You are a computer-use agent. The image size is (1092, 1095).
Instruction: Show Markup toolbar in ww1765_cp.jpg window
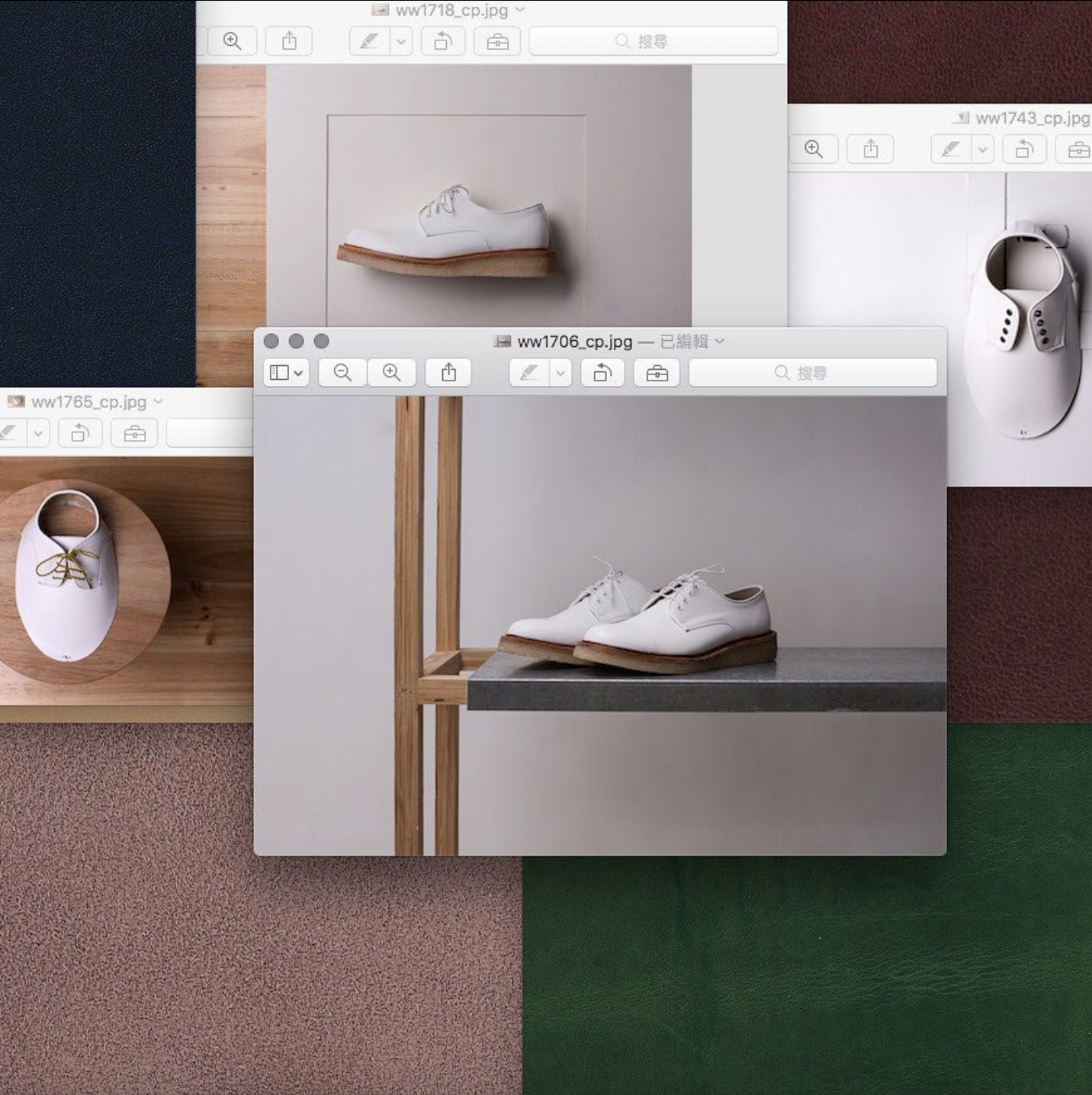pos(134,433)
